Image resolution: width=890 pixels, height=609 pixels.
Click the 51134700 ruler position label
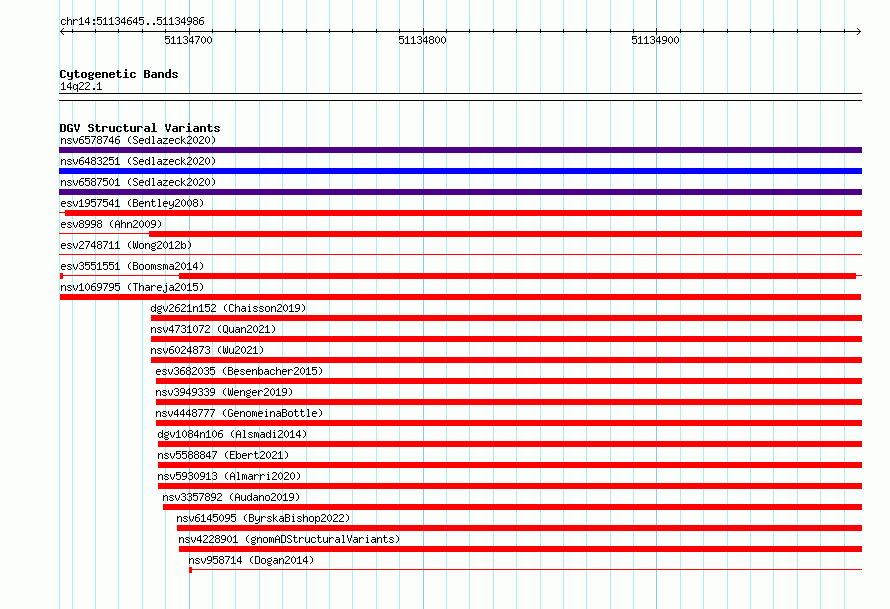[x=188, y=40]
